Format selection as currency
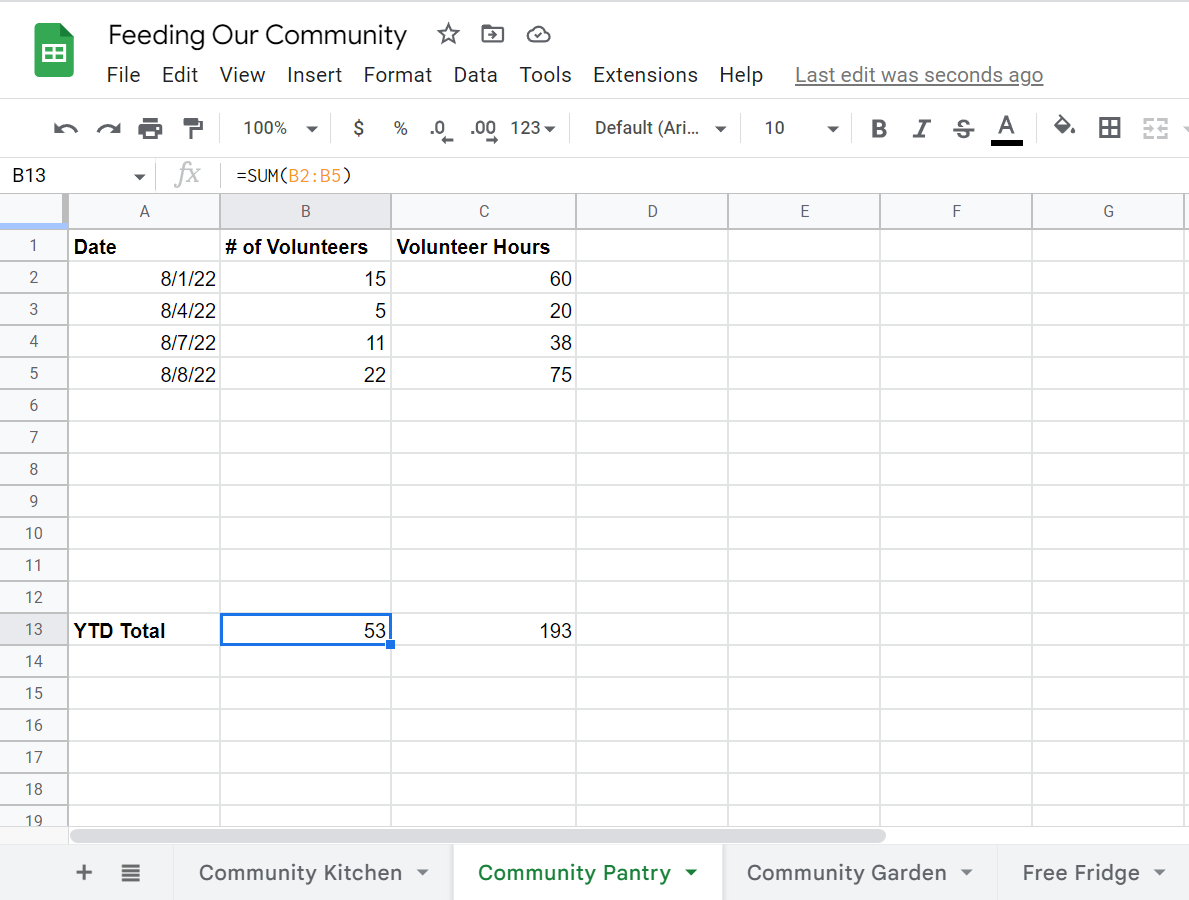 (358, 128)
